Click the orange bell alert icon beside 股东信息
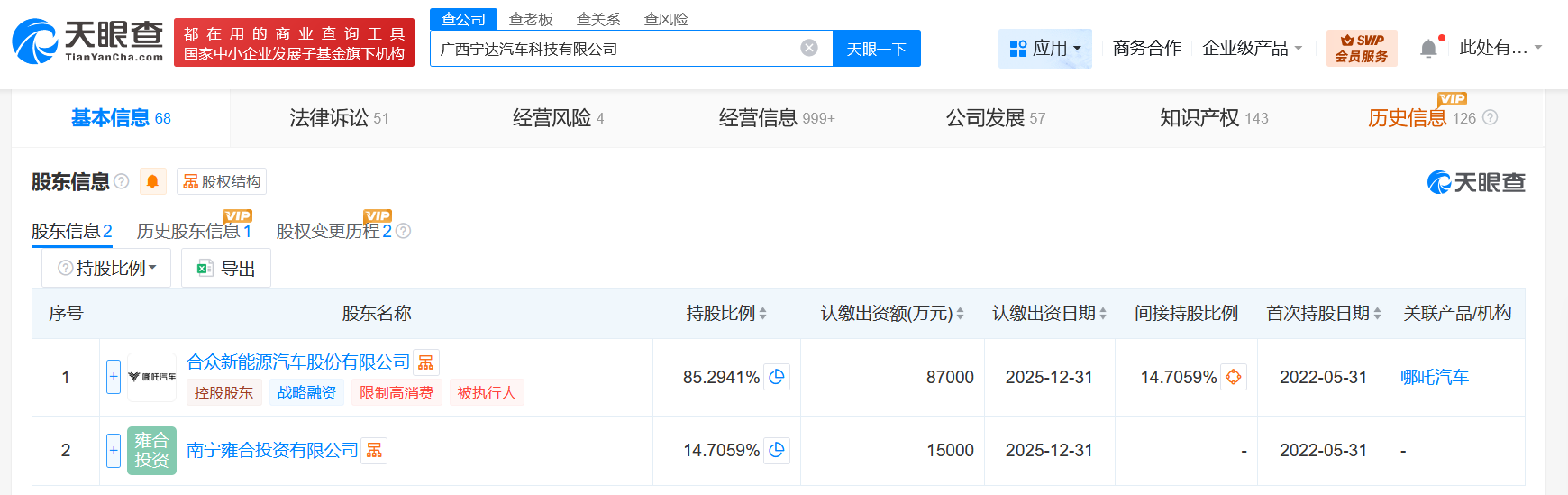 tap(152, 181)
